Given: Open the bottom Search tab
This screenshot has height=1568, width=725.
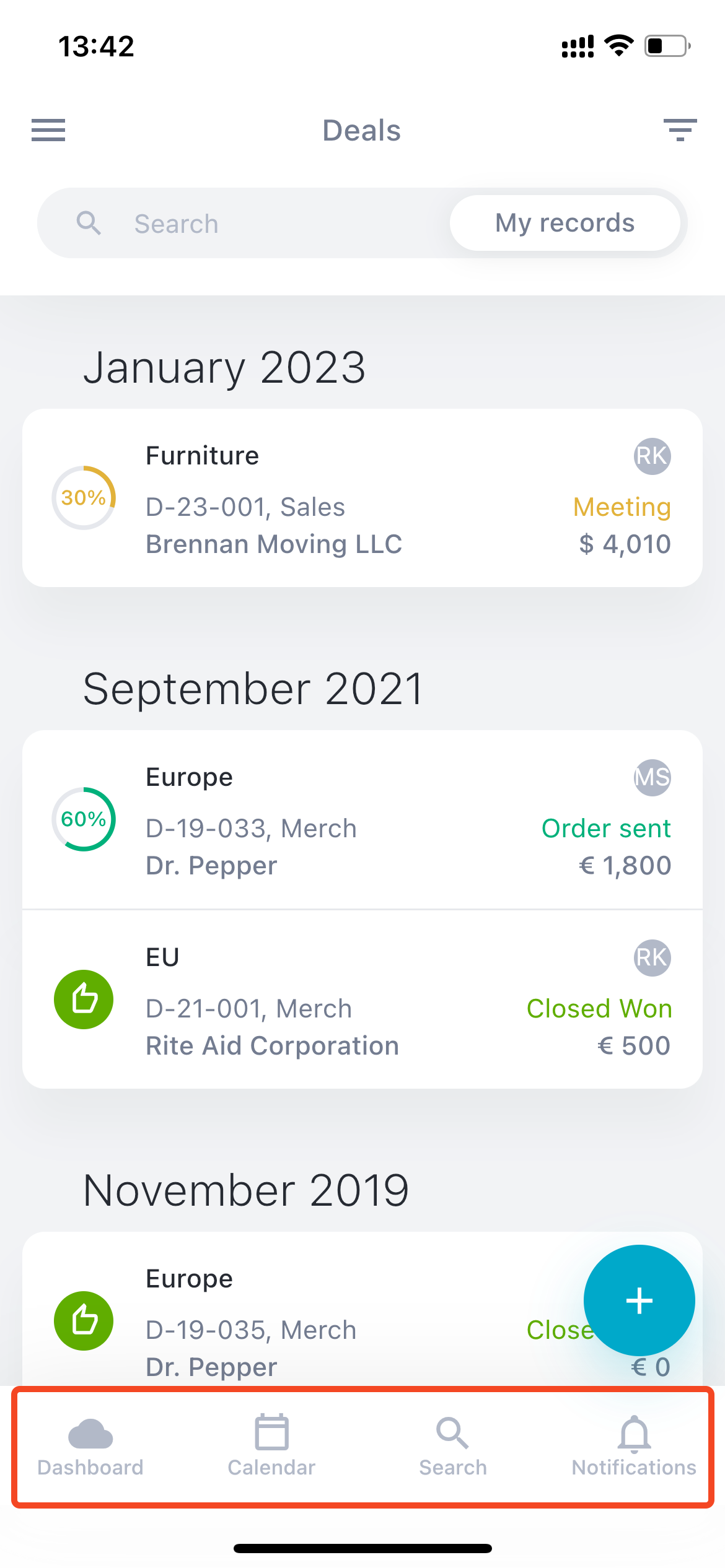Looking at the screenshot, I should 453,1447.
